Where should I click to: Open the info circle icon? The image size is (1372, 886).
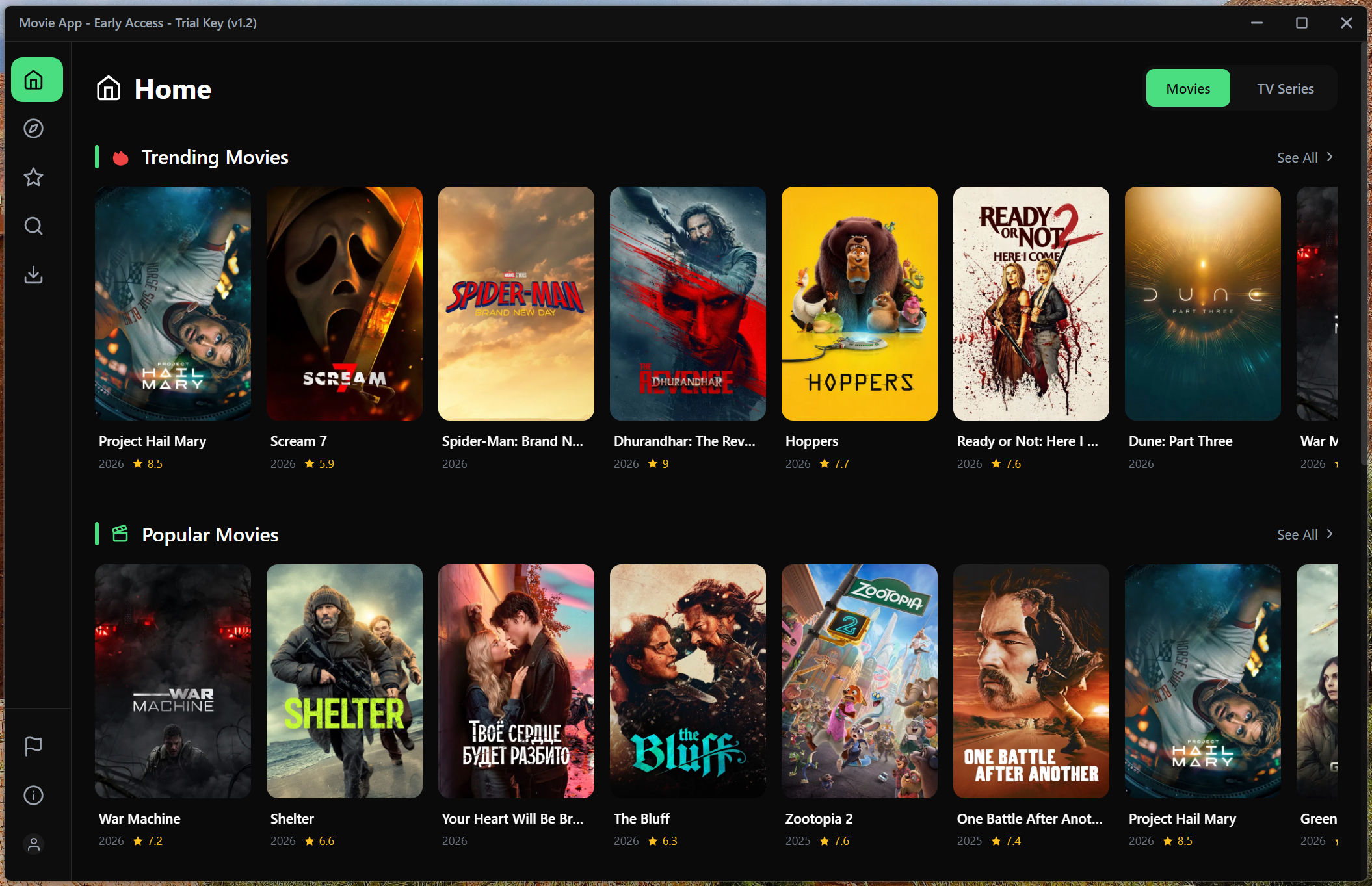pos(33,795)
